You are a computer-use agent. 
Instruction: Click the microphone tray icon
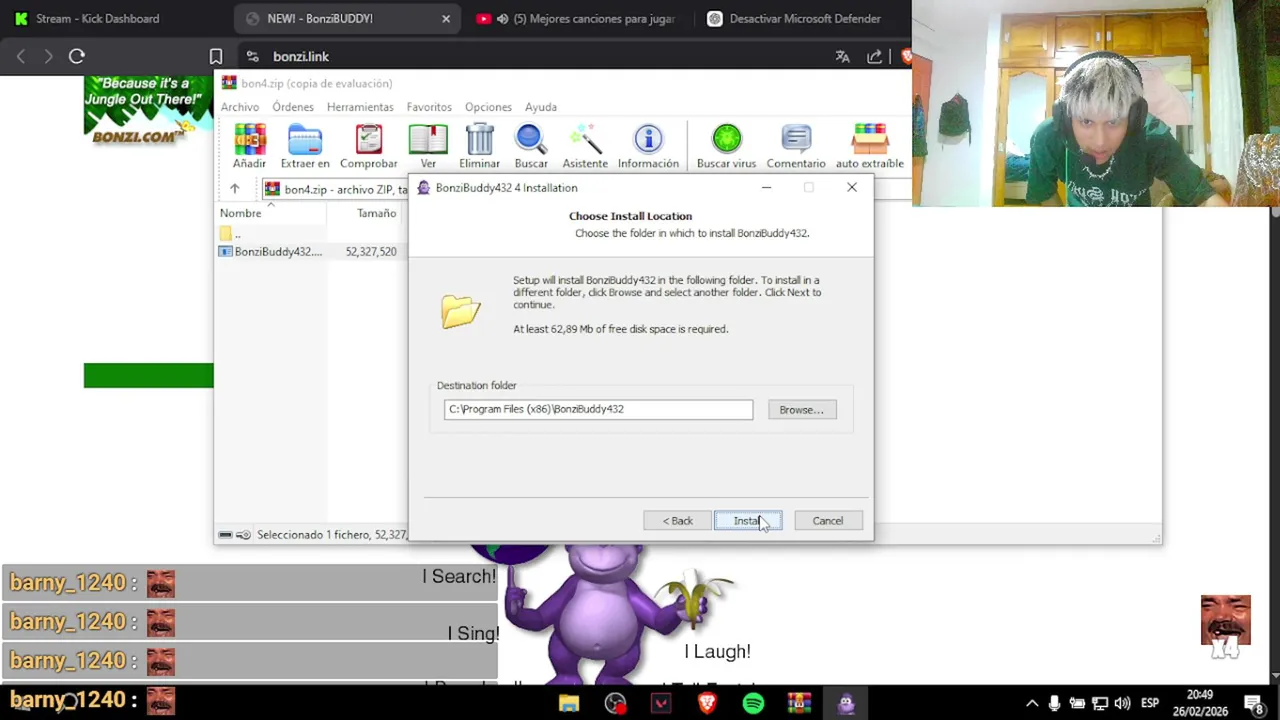click(x=1054, y=704)
